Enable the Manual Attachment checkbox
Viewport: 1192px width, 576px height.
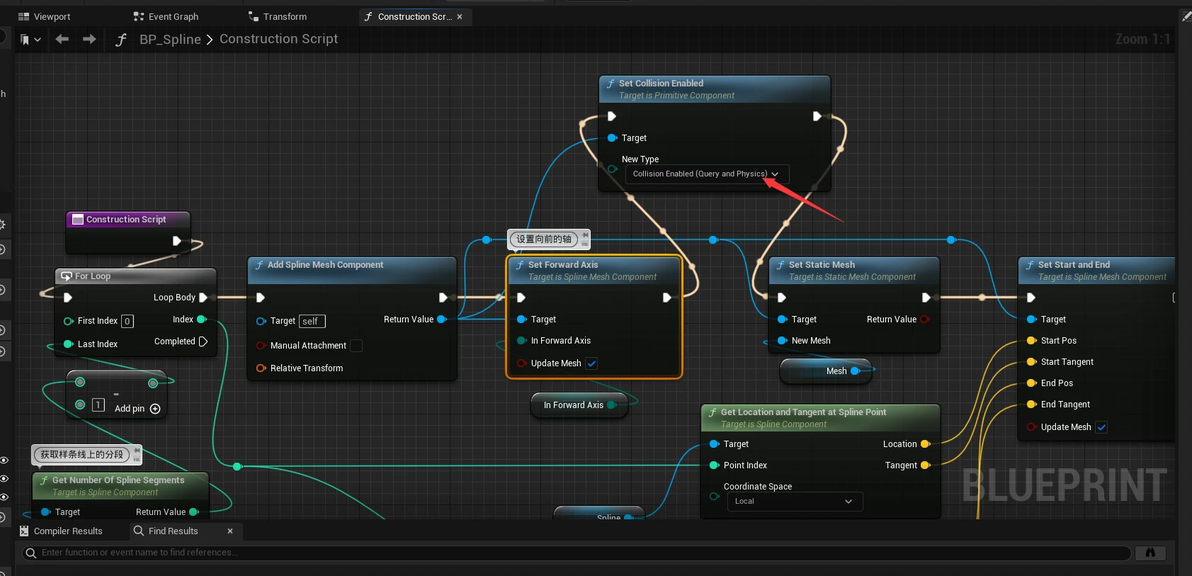click(356, 346)
